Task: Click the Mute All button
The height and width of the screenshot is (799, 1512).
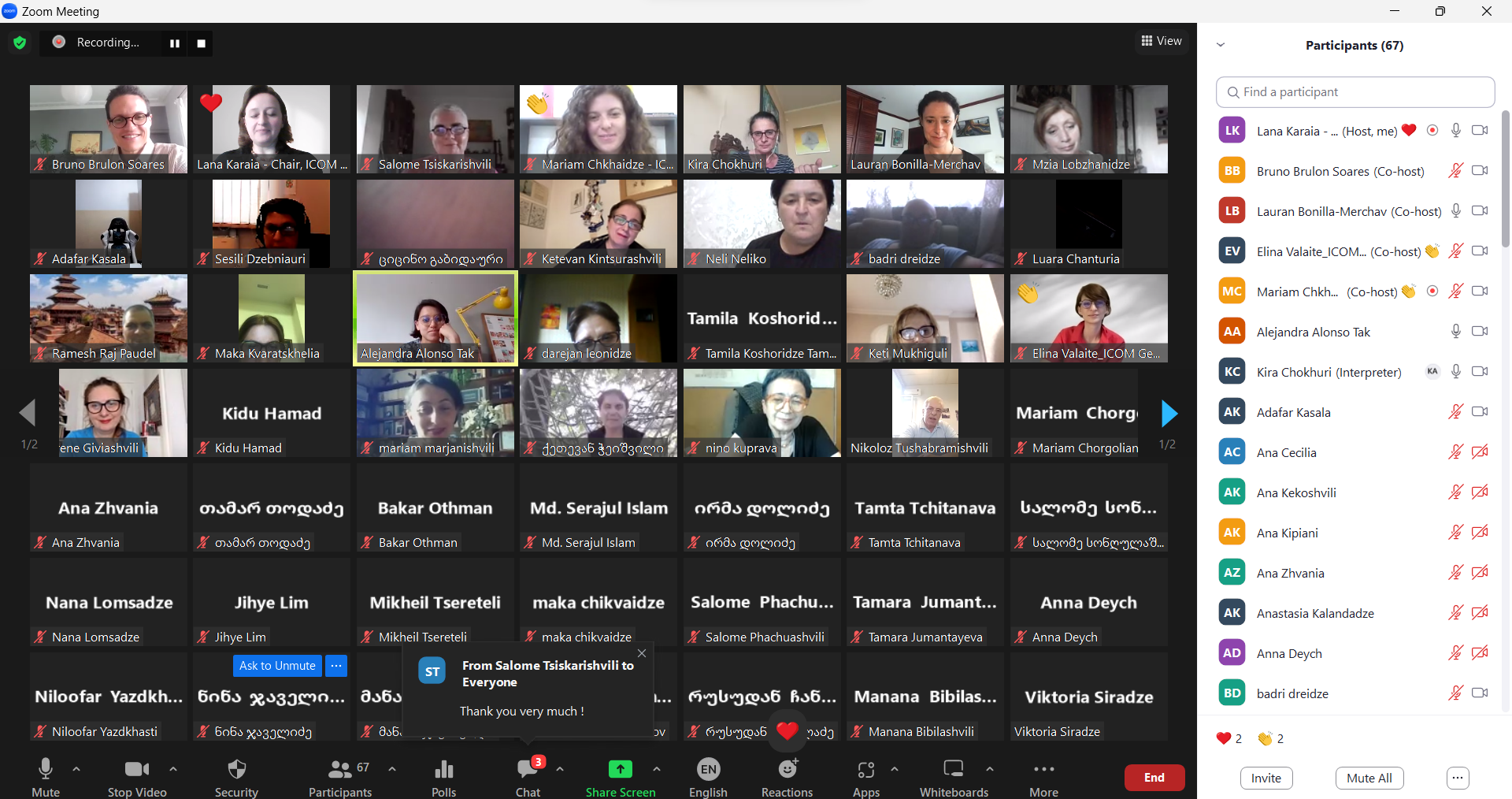Action: click(x=1369, y=778)
